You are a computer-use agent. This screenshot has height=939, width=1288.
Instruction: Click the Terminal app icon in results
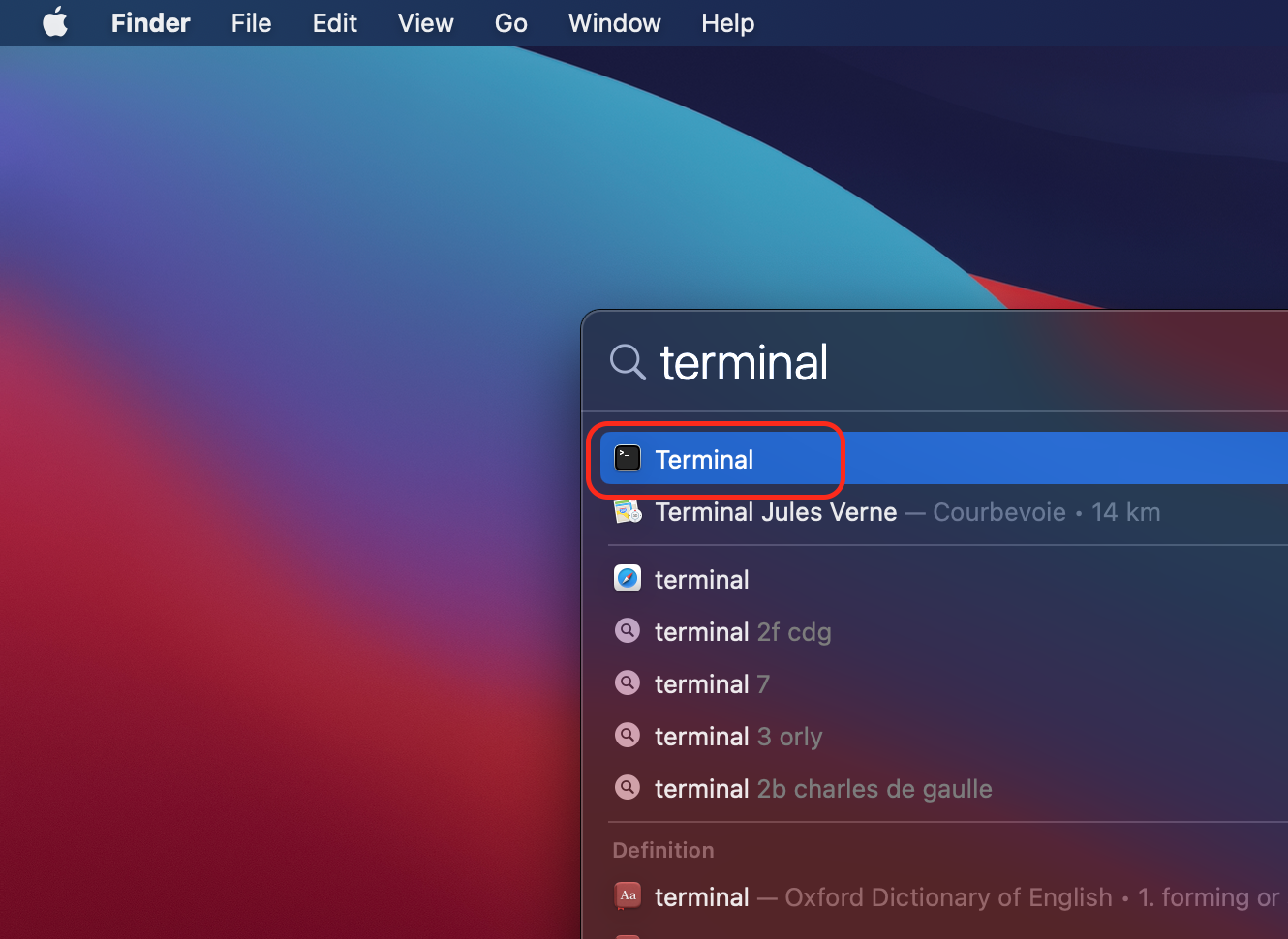pos(628,458)
